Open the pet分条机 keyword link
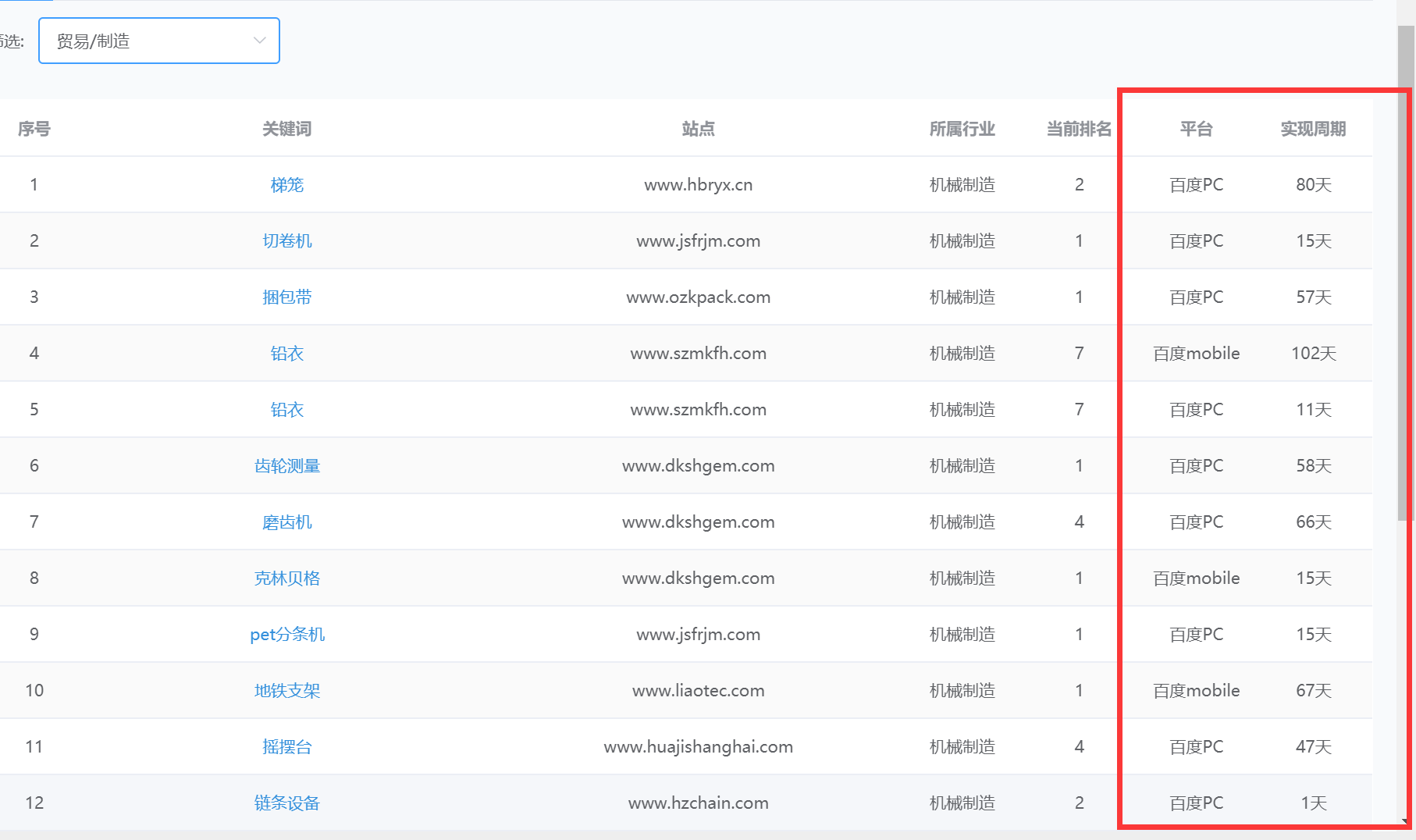This screenshot has width=1416, height=840. 286,635
